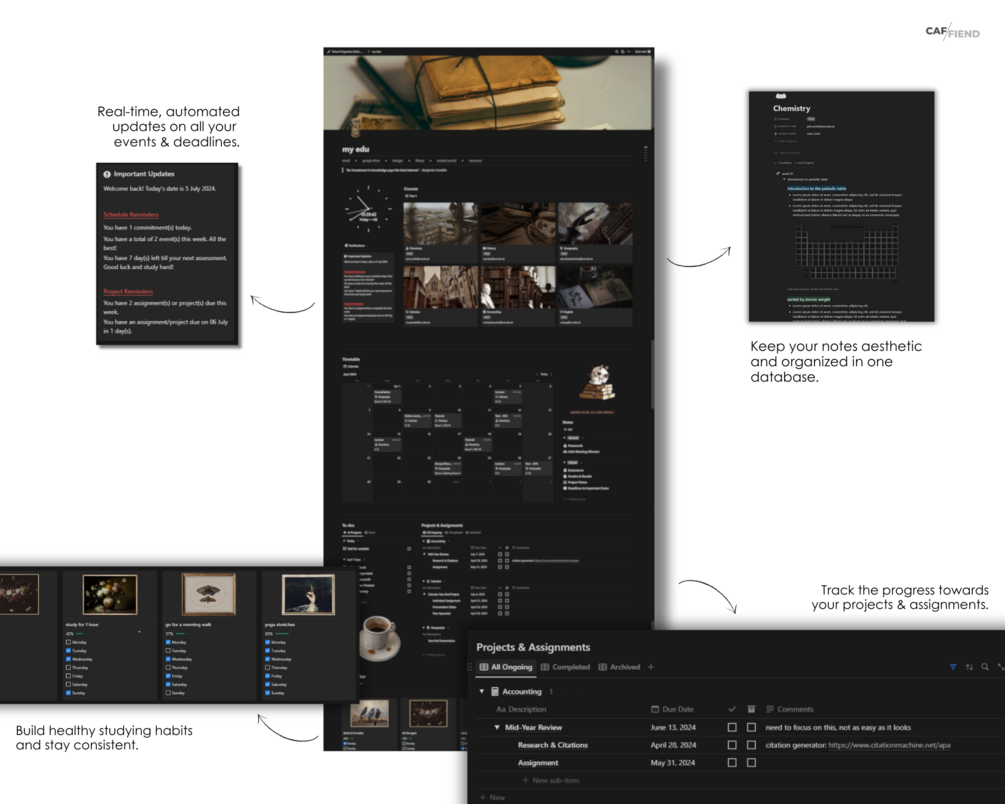Click New at the bottom of Accounting group
The height and width of the screenshot is (804, 1005).
(492, 798)
